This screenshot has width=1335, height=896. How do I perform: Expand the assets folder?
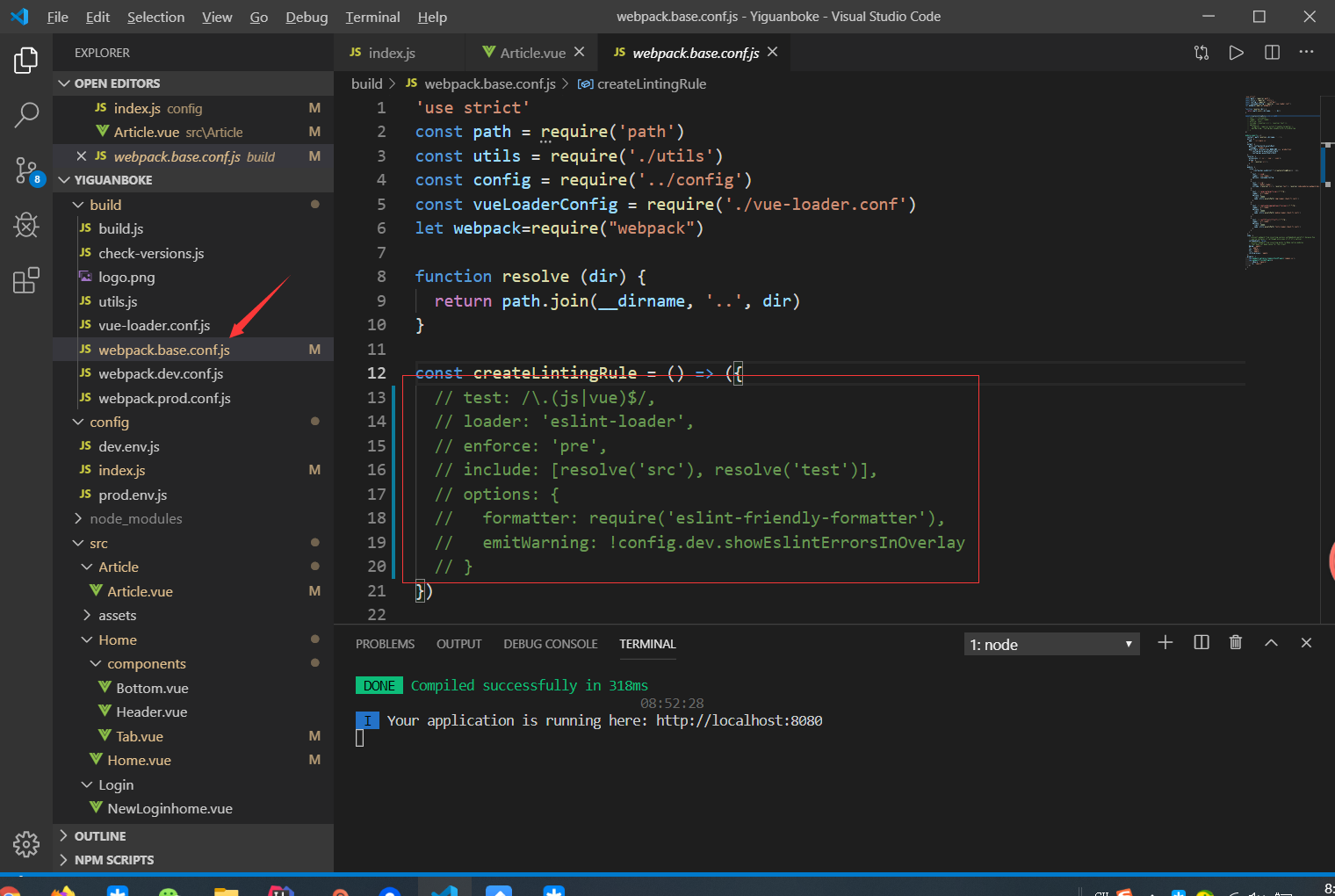point(193,616)
